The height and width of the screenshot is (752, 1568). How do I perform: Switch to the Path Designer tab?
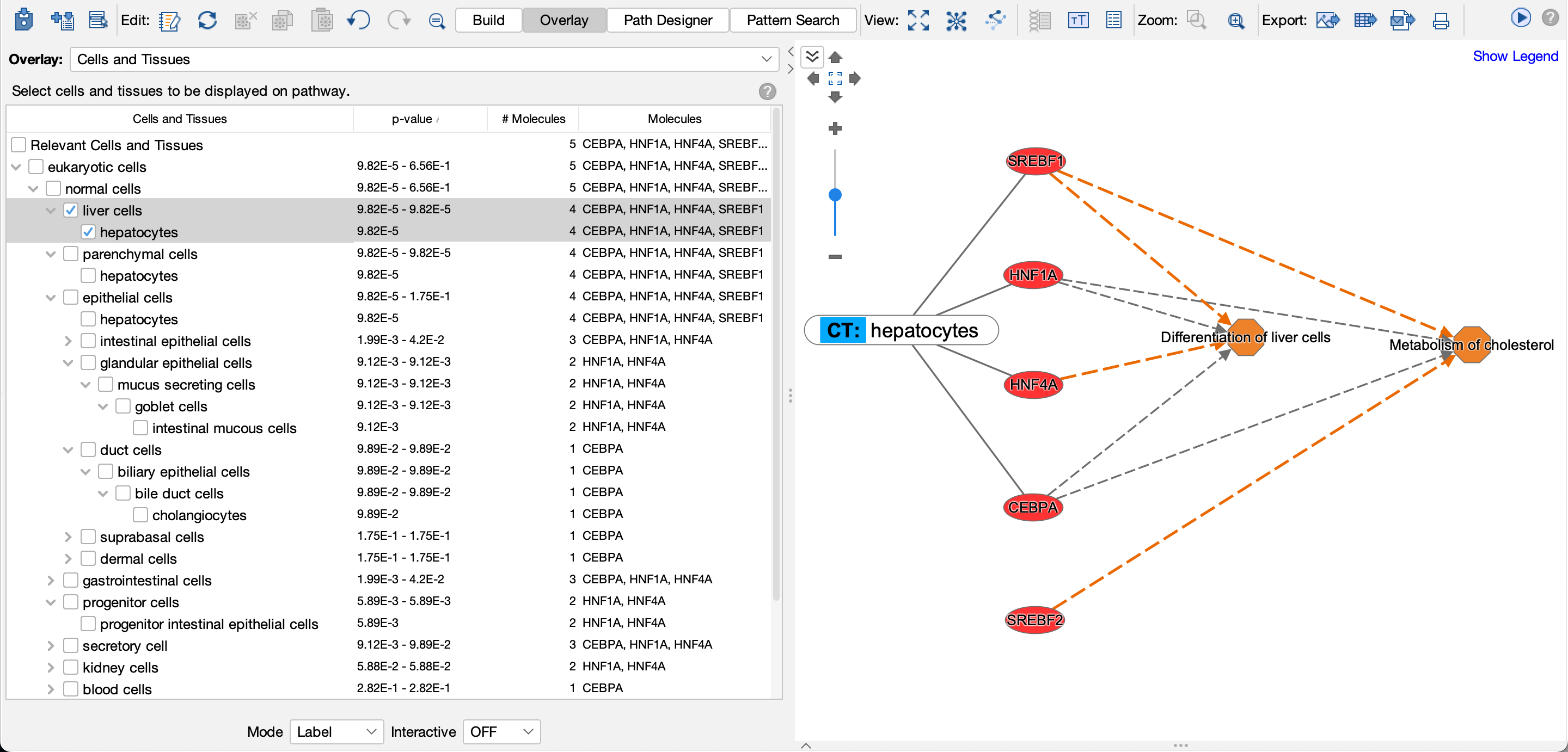[x=667, y=20]
